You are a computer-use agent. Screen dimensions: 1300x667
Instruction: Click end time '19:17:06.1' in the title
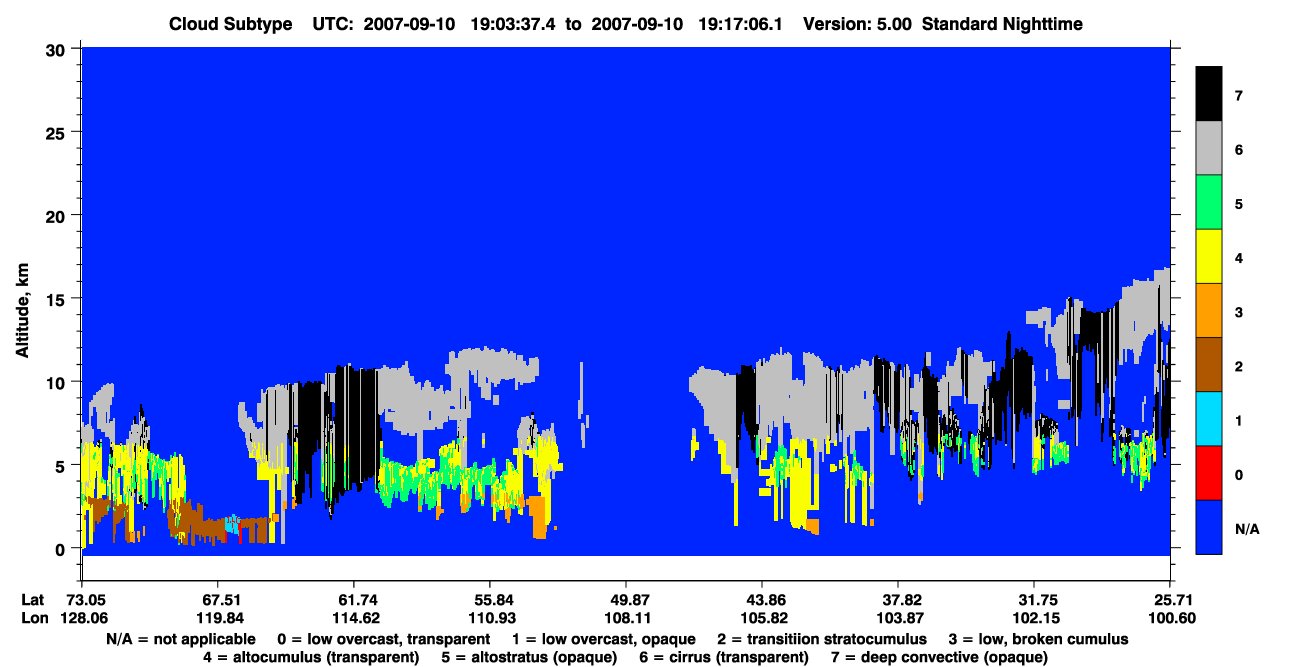[742, 23]
